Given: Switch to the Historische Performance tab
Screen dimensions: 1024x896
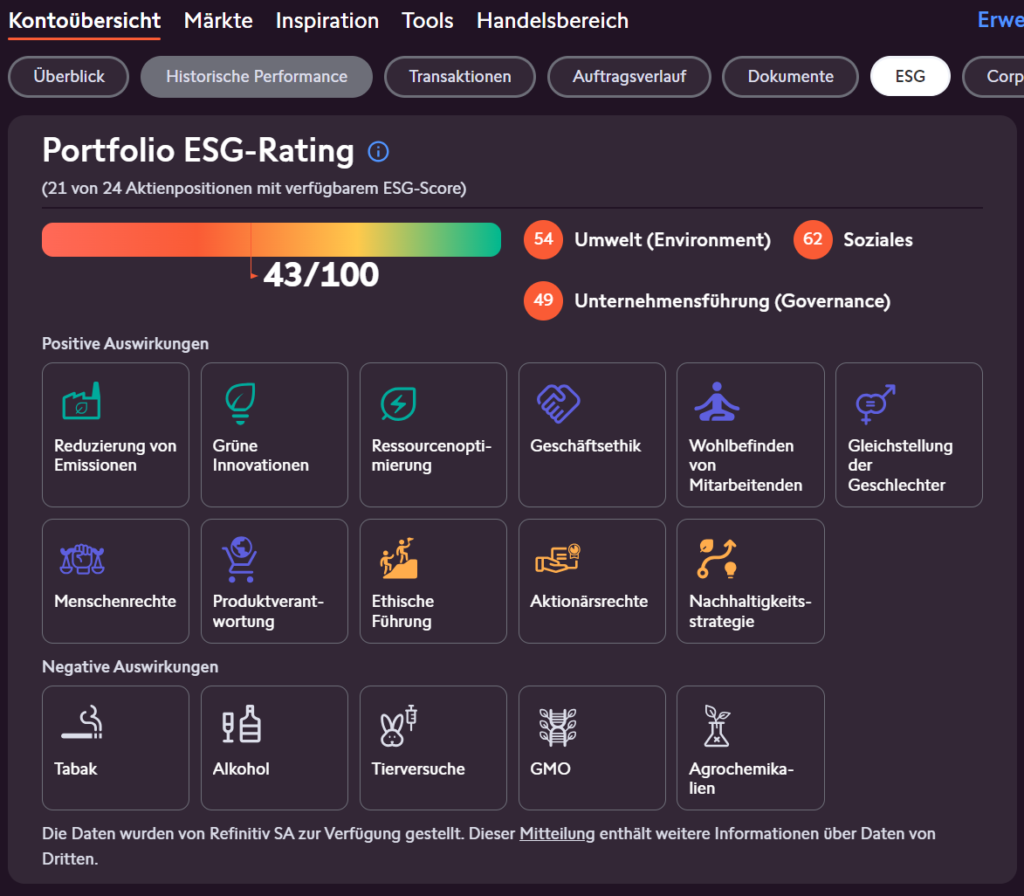Looking at the screenshot, I should coord(257,76).
